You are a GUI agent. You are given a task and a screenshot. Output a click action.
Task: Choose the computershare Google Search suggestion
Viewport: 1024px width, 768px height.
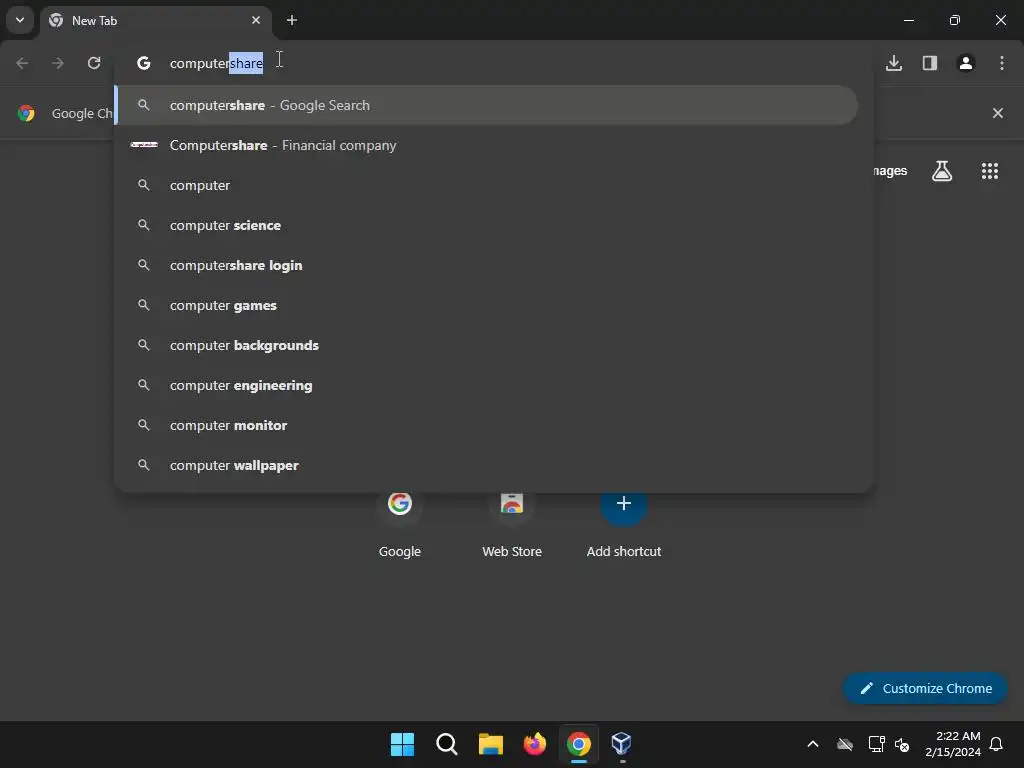(487, 105)
